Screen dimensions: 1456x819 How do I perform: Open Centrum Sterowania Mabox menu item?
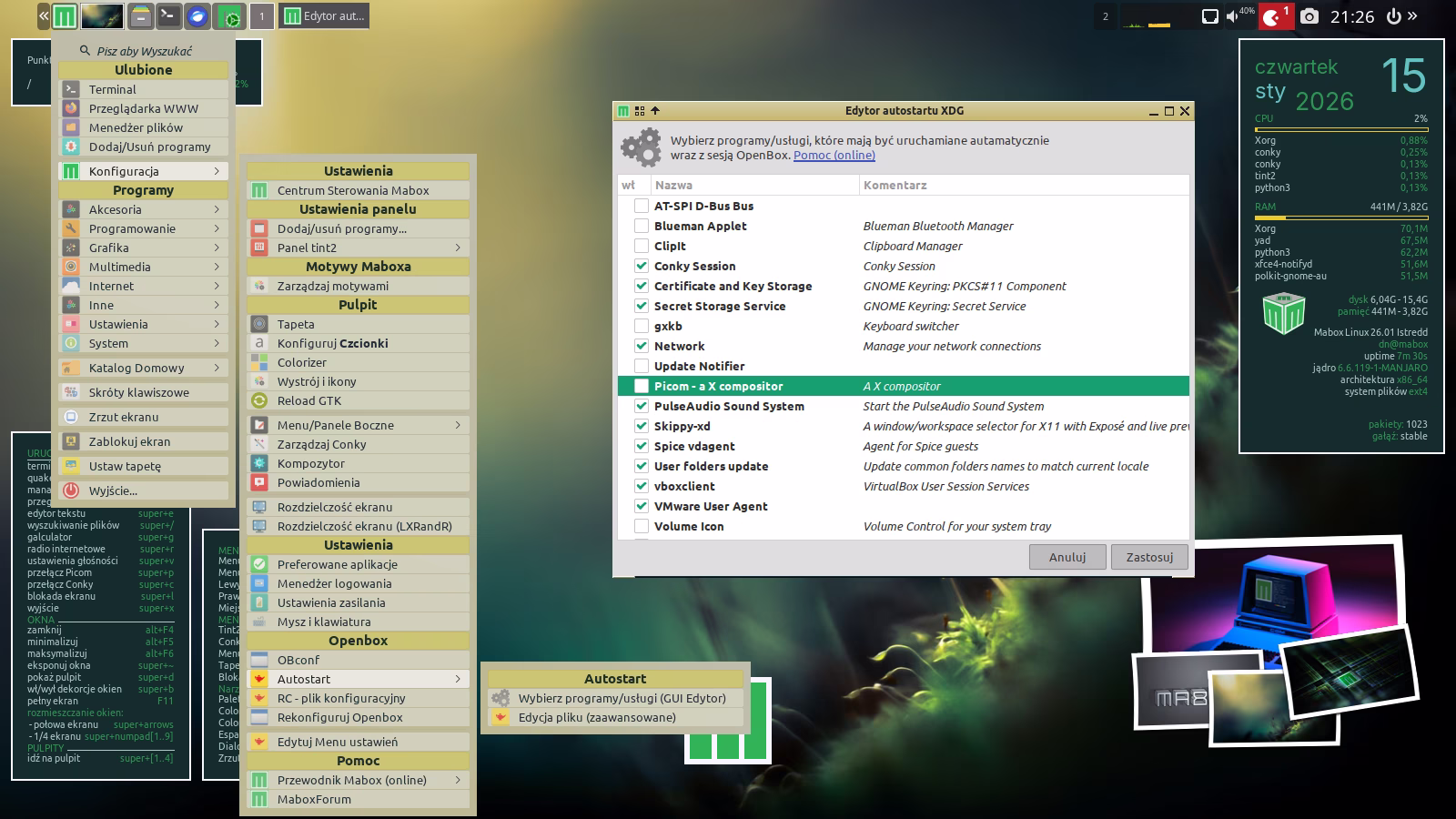[x=353, y=190]
